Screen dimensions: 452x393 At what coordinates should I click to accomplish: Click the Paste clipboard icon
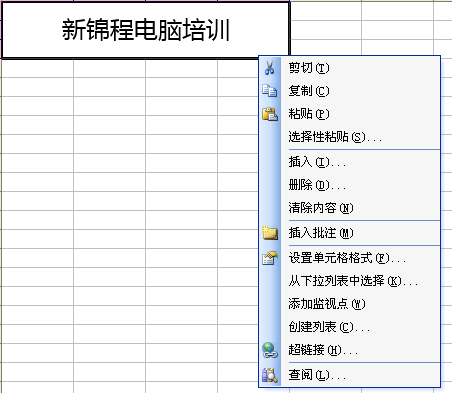coord(270,114)
